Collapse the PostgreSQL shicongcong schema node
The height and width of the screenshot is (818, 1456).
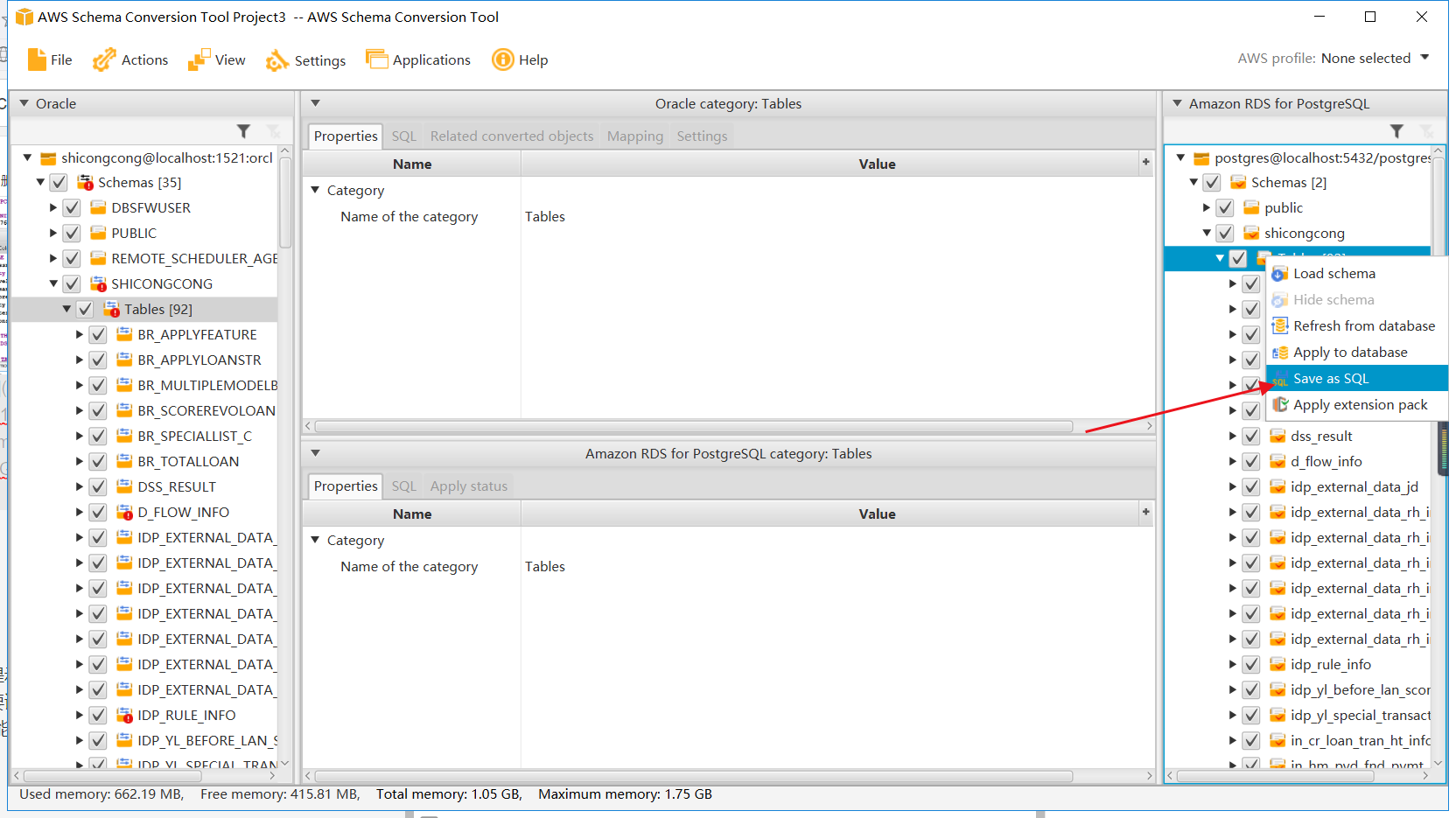click(1207, 234)
